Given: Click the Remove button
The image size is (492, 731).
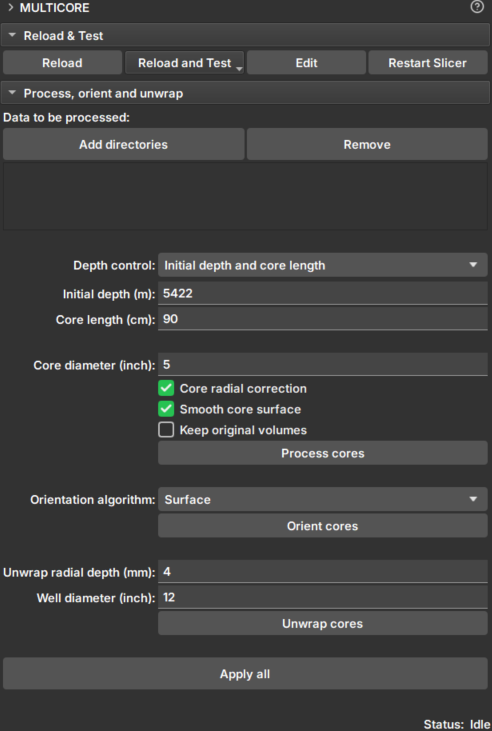Looking at the screenshot, I should tap(367, 145).
